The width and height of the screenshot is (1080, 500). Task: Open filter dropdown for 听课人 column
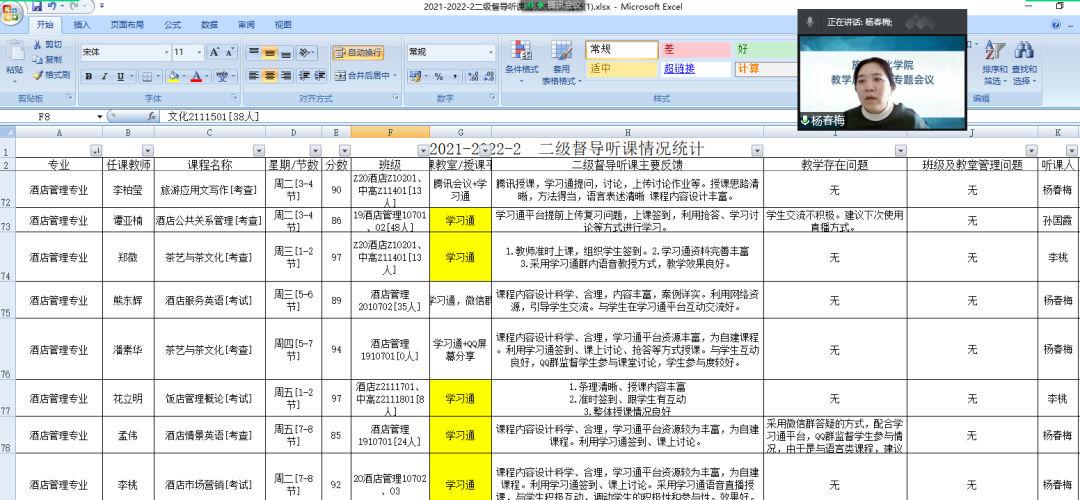1071,150
